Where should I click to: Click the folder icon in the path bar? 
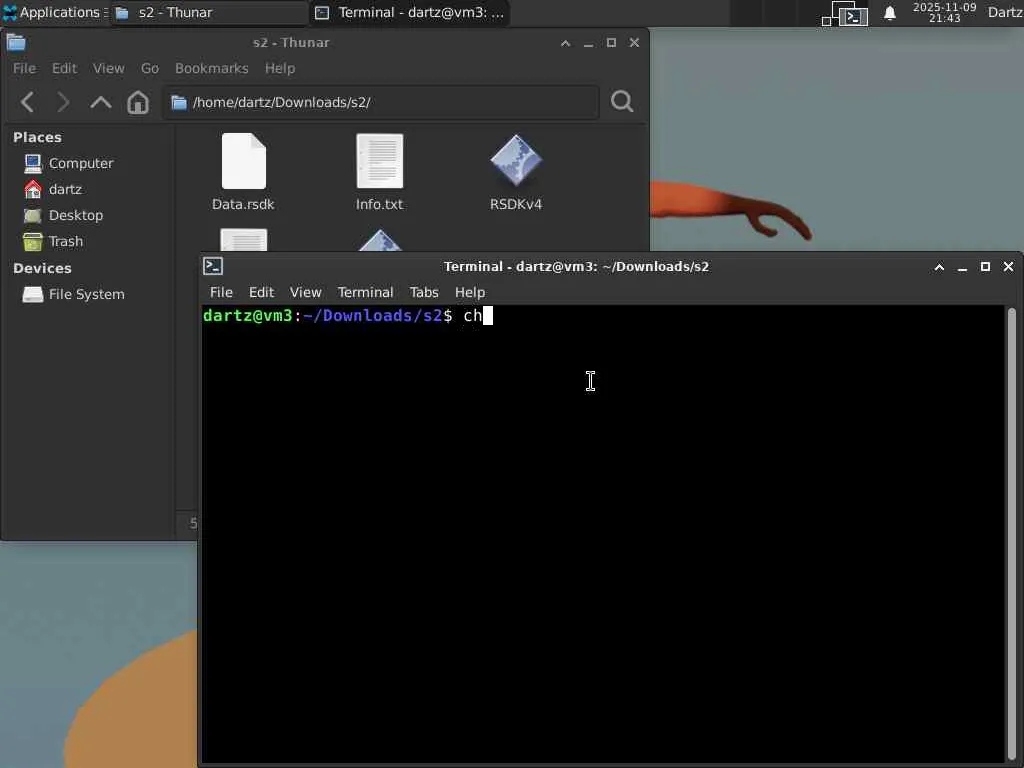[179, 103]
